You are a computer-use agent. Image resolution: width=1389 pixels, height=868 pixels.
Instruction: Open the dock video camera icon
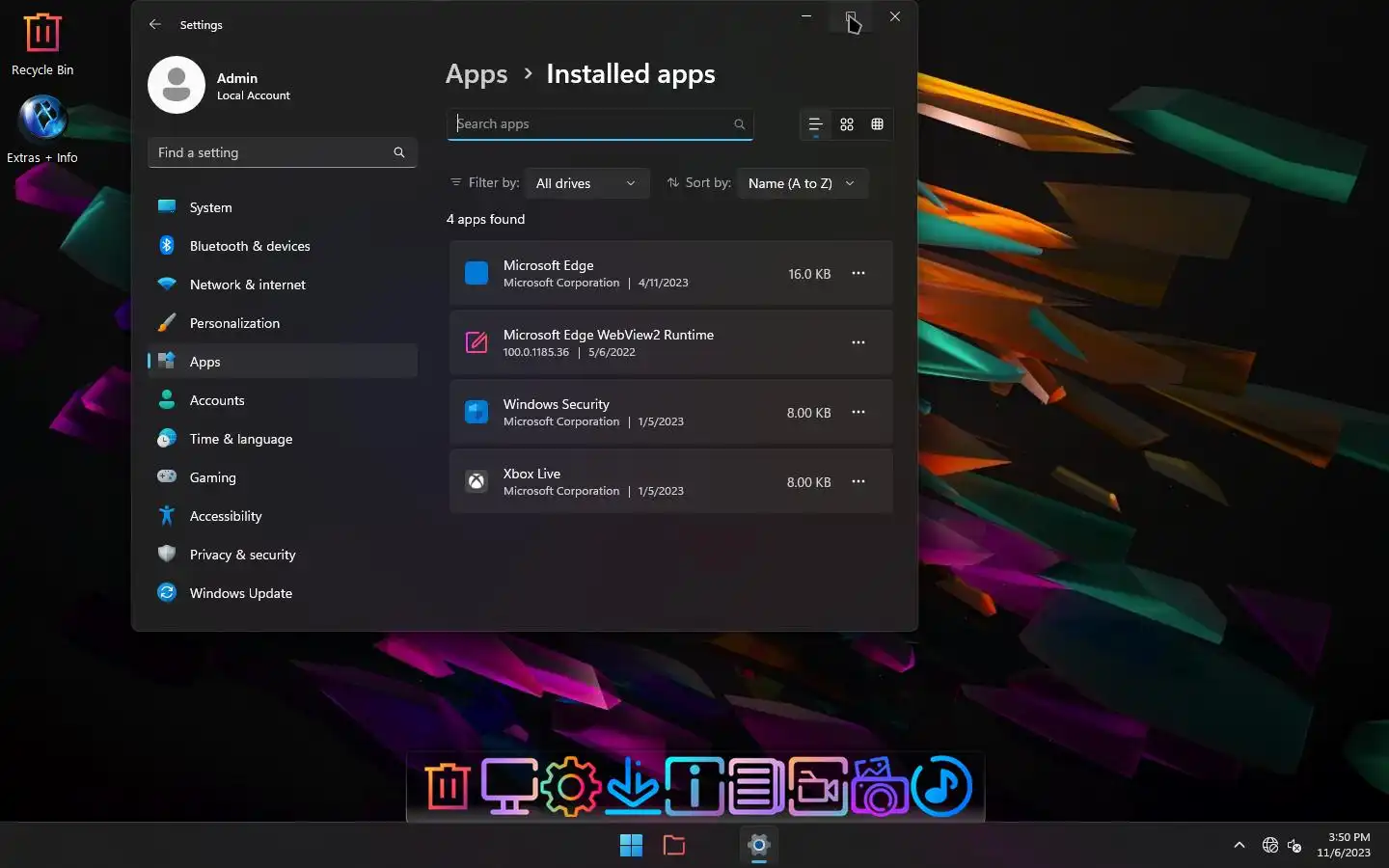[818, 787]
